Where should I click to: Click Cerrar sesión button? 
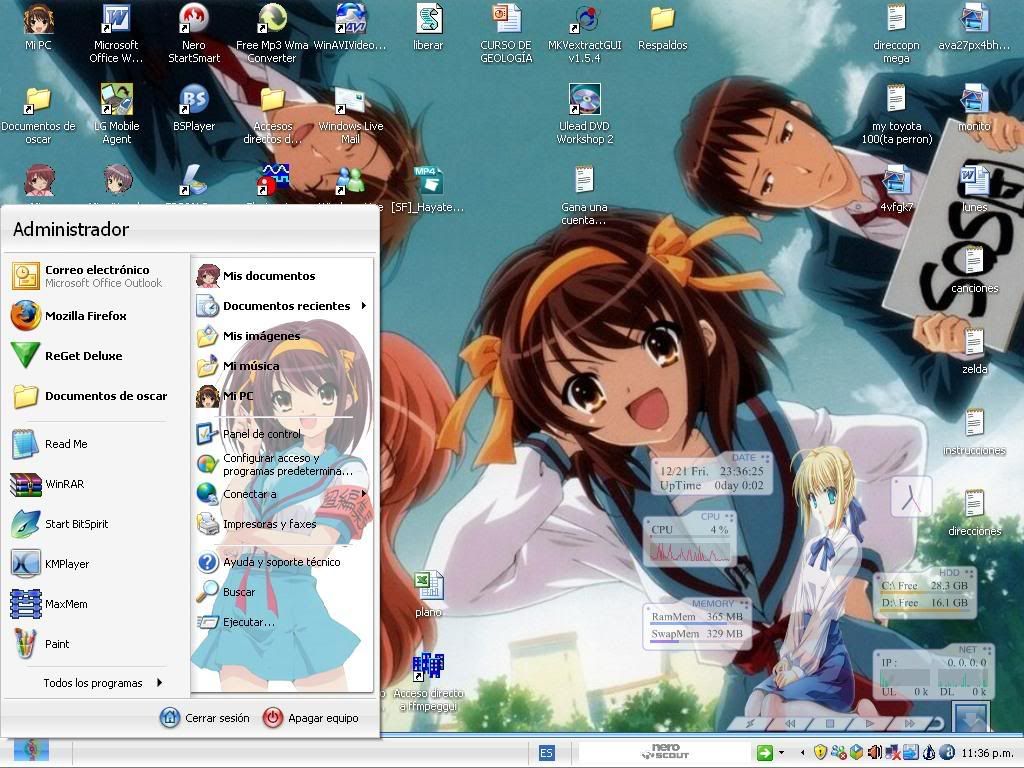tap(204, 718)
